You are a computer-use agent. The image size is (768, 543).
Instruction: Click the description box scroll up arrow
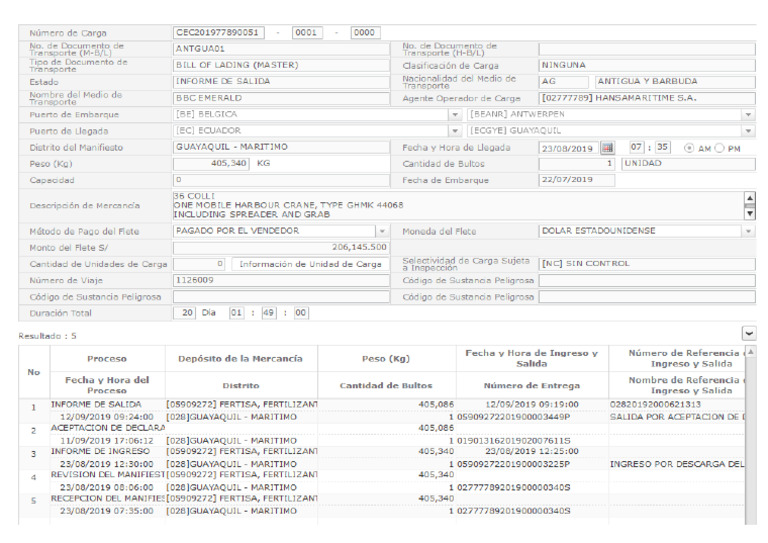click(x=749, y=198)
